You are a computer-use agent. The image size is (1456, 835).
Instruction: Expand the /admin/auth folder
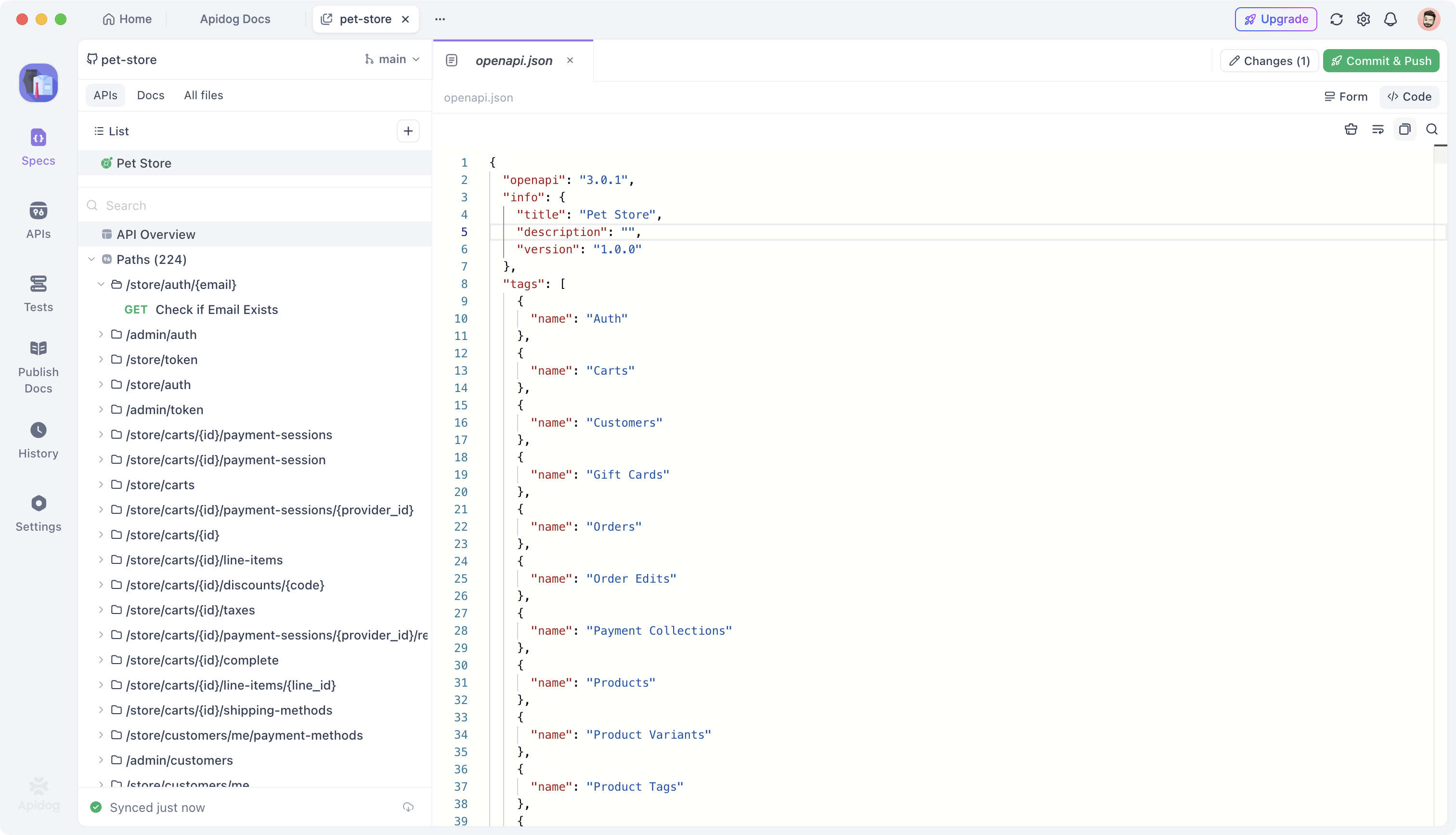coord(102,334)
